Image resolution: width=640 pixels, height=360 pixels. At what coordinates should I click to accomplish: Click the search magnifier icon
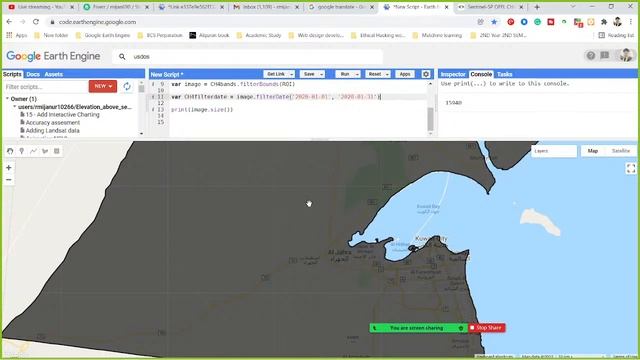coord(122,57)
